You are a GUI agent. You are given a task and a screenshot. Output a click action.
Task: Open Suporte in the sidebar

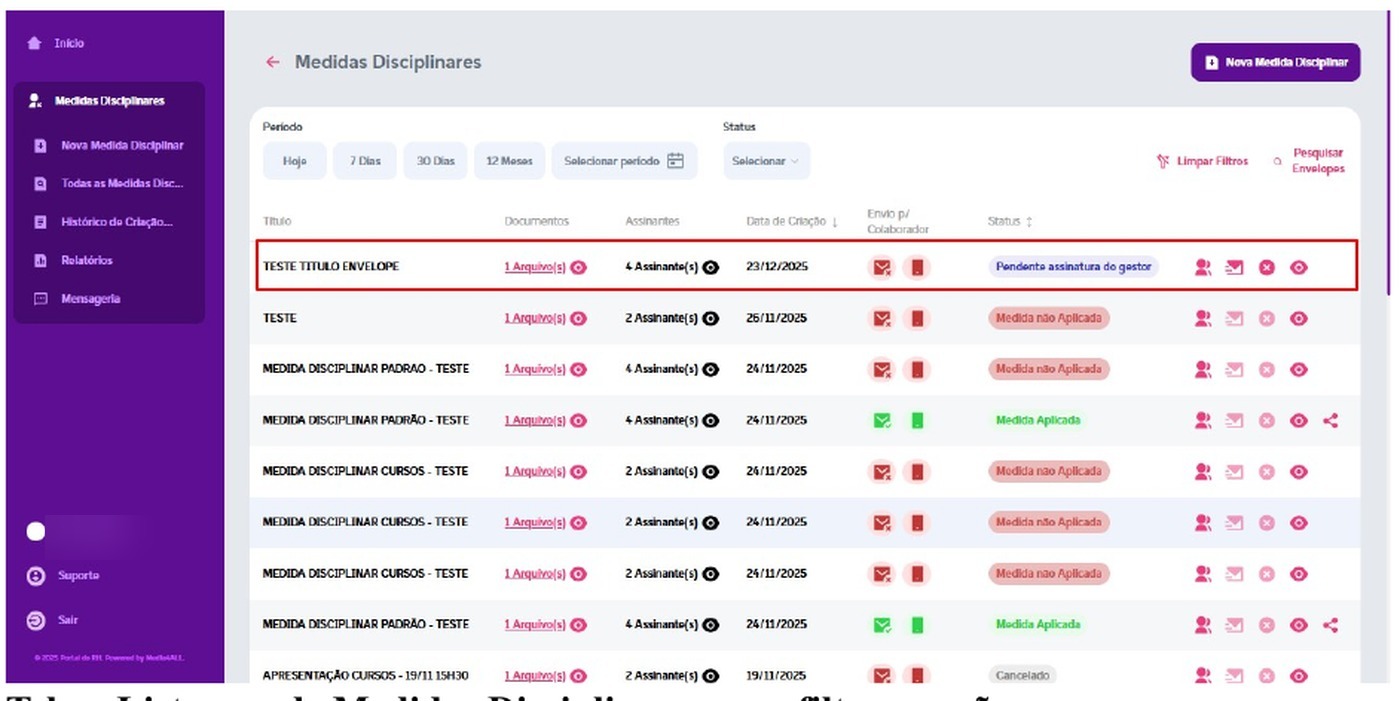coord(64,576)
